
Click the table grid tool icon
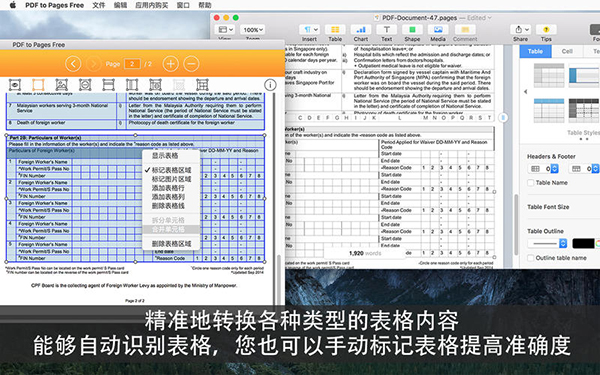[x=202, y=85]
